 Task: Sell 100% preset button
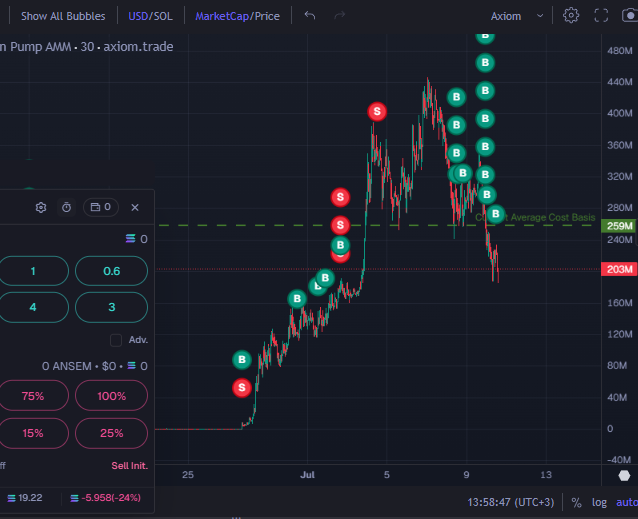point(111,396)
